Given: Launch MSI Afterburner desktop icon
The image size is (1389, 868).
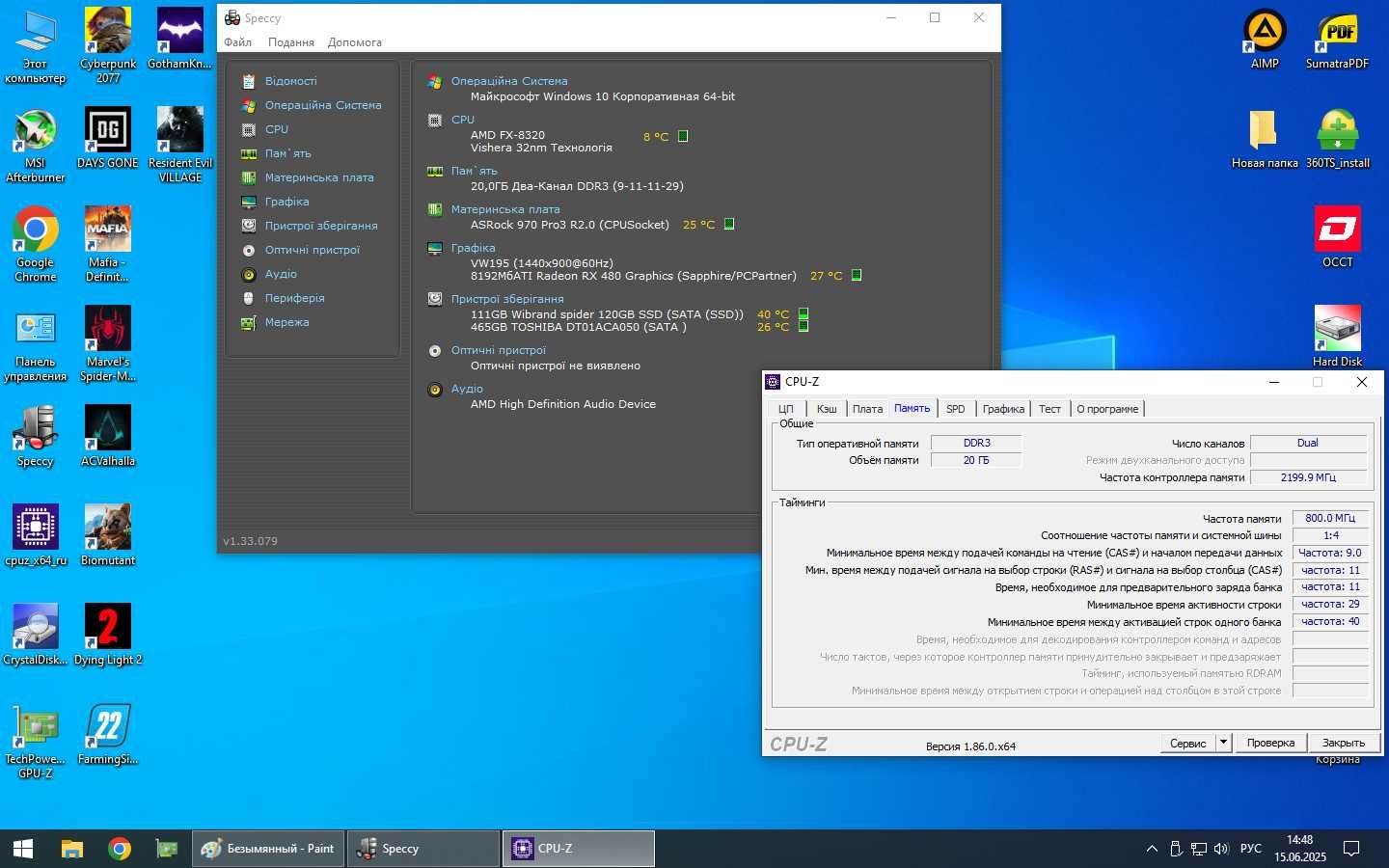Looking at the screenshot, I should point(35,145).
